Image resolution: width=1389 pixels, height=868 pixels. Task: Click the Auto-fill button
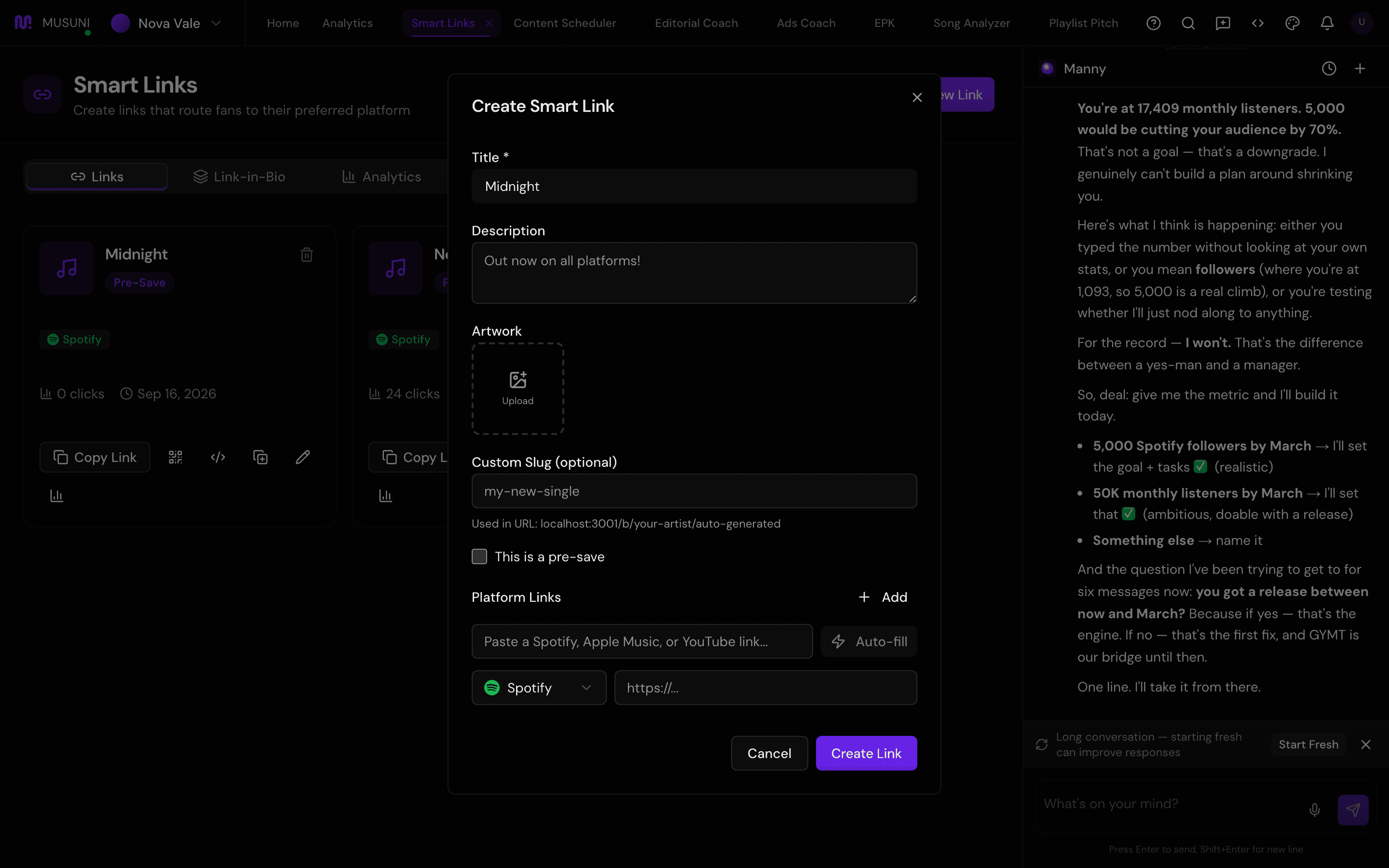[x=869, y=641]
